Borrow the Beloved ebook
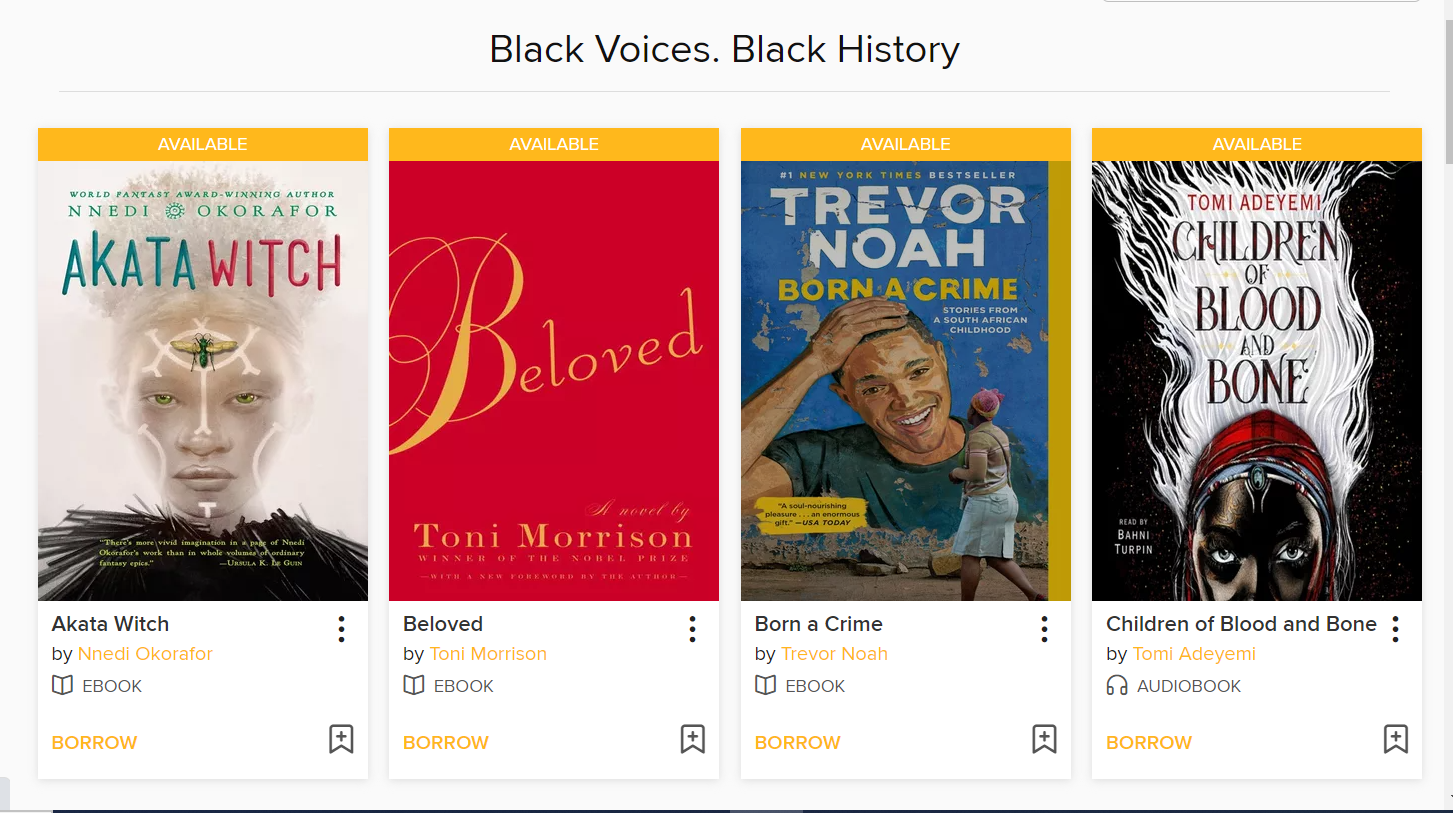 coord(446,743)
